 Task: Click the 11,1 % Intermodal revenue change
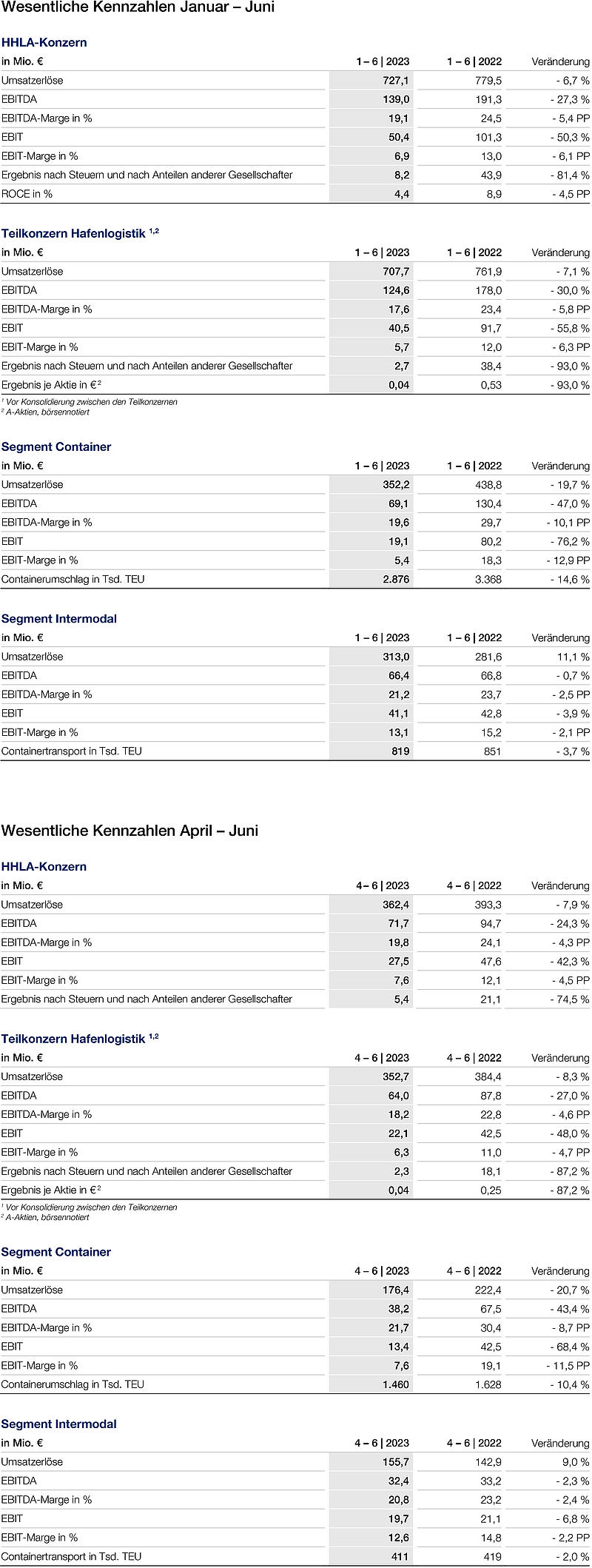pos(574,657)
